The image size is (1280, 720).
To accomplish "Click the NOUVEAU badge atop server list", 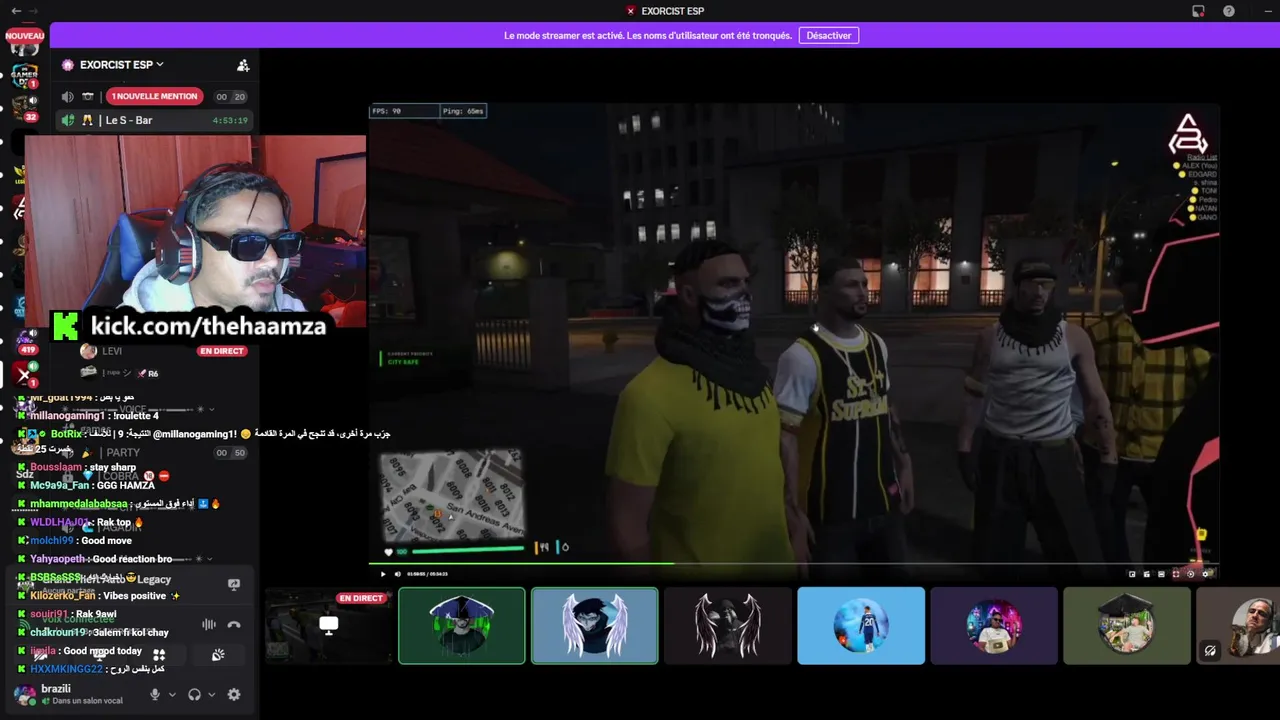I will pos(24,35).
